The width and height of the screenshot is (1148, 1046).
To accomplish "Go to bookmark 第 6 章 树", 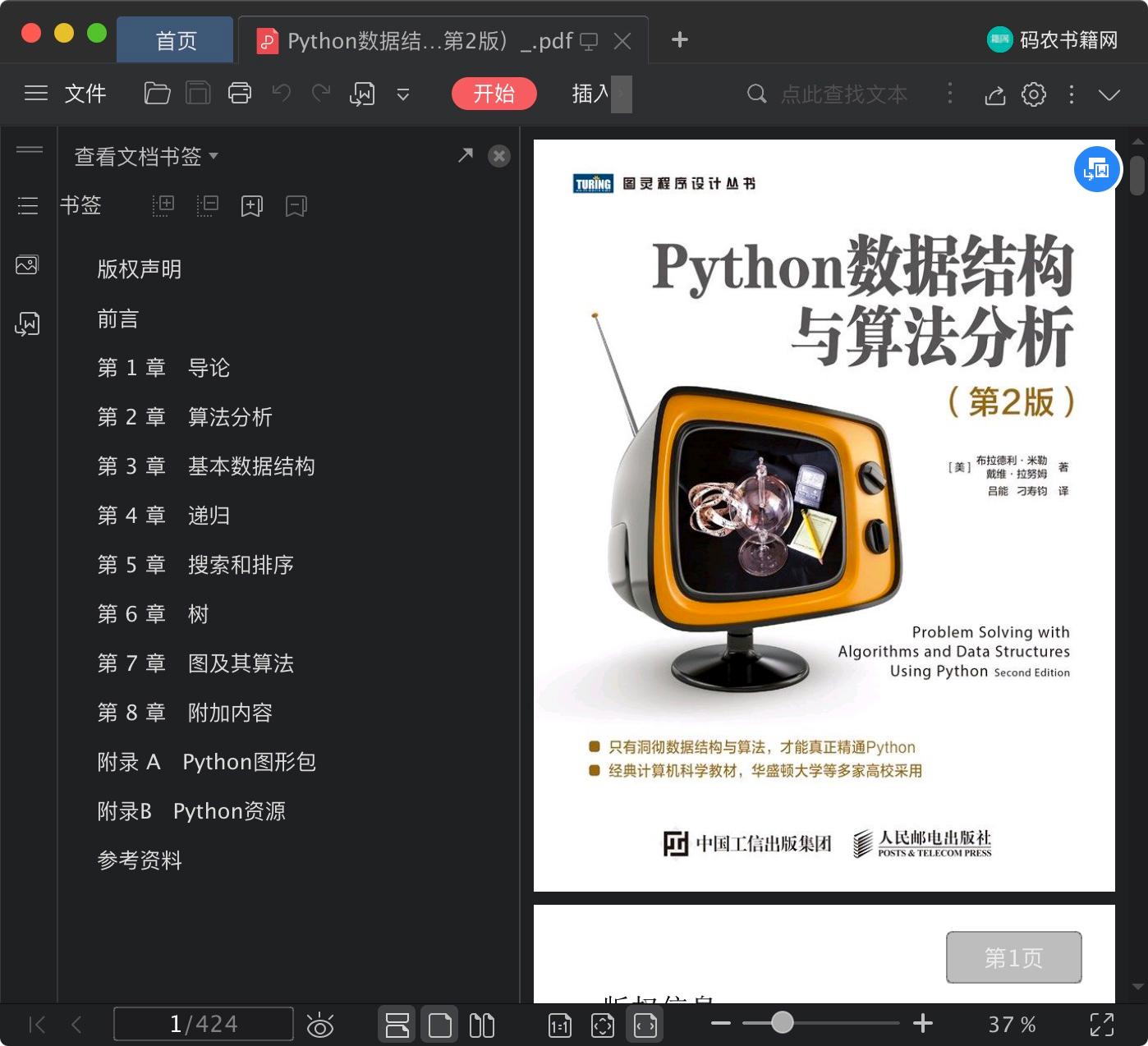I will [154, 614].
